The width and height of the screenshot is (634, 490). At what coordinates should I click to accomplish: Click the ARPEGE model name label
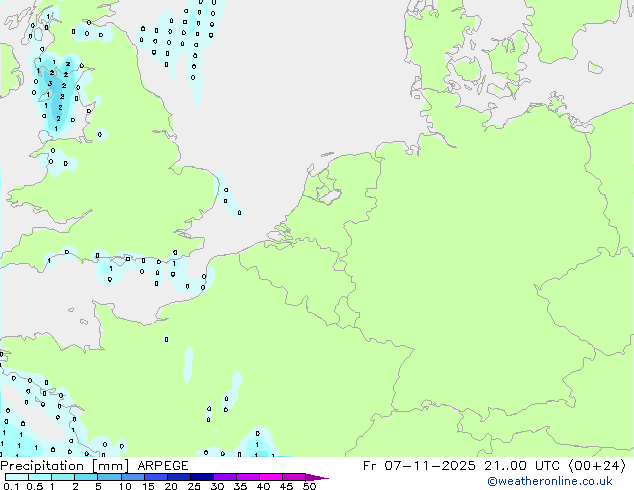(163, 466)
